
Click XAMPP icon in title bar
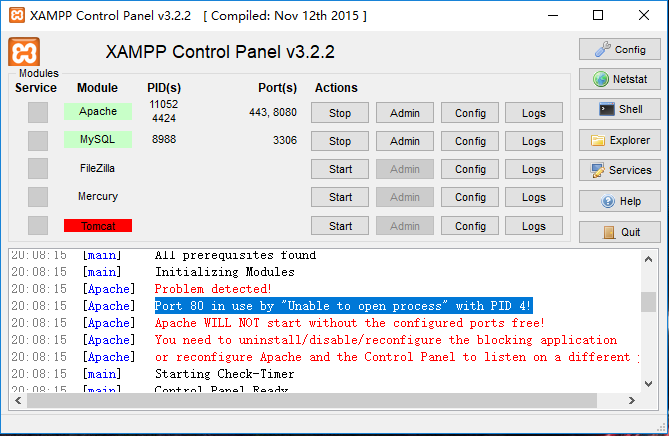(17, 15)
